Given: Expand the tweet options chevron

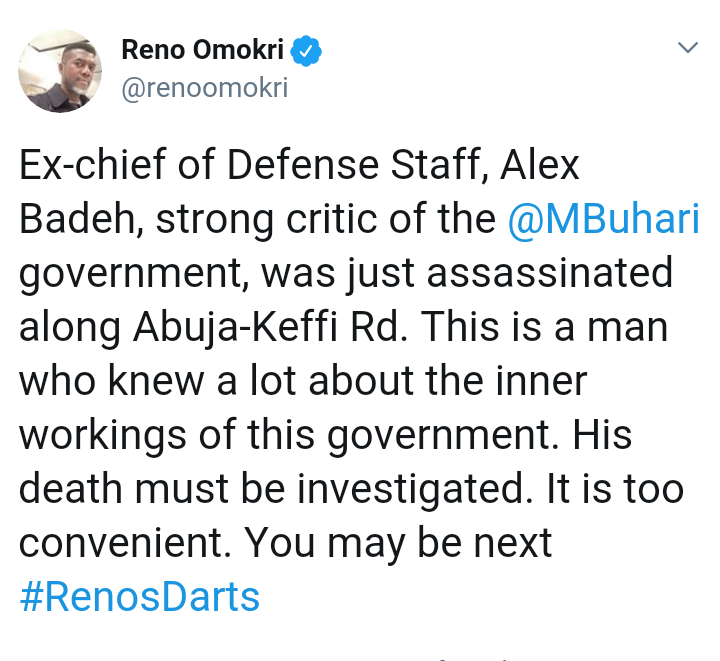Looking at the screenshot, I should (688, 48).
